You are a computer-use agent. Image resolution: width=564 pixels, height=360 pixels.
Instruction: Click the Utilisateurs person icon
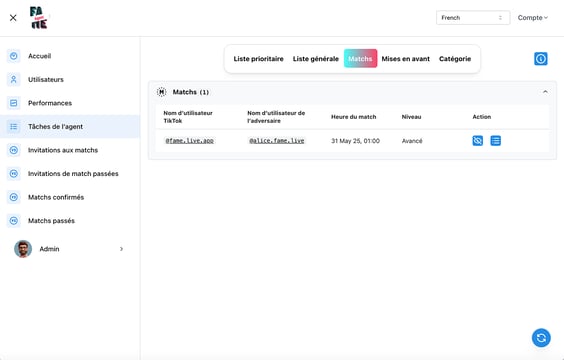click(14, 79)
